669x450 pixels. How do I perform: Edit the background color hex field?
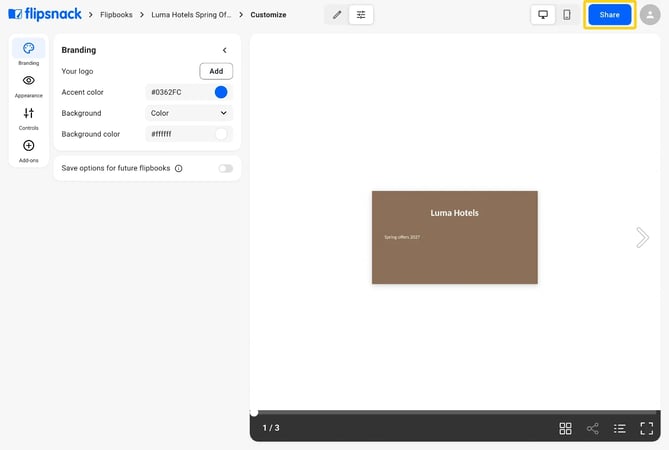point(178,134)
